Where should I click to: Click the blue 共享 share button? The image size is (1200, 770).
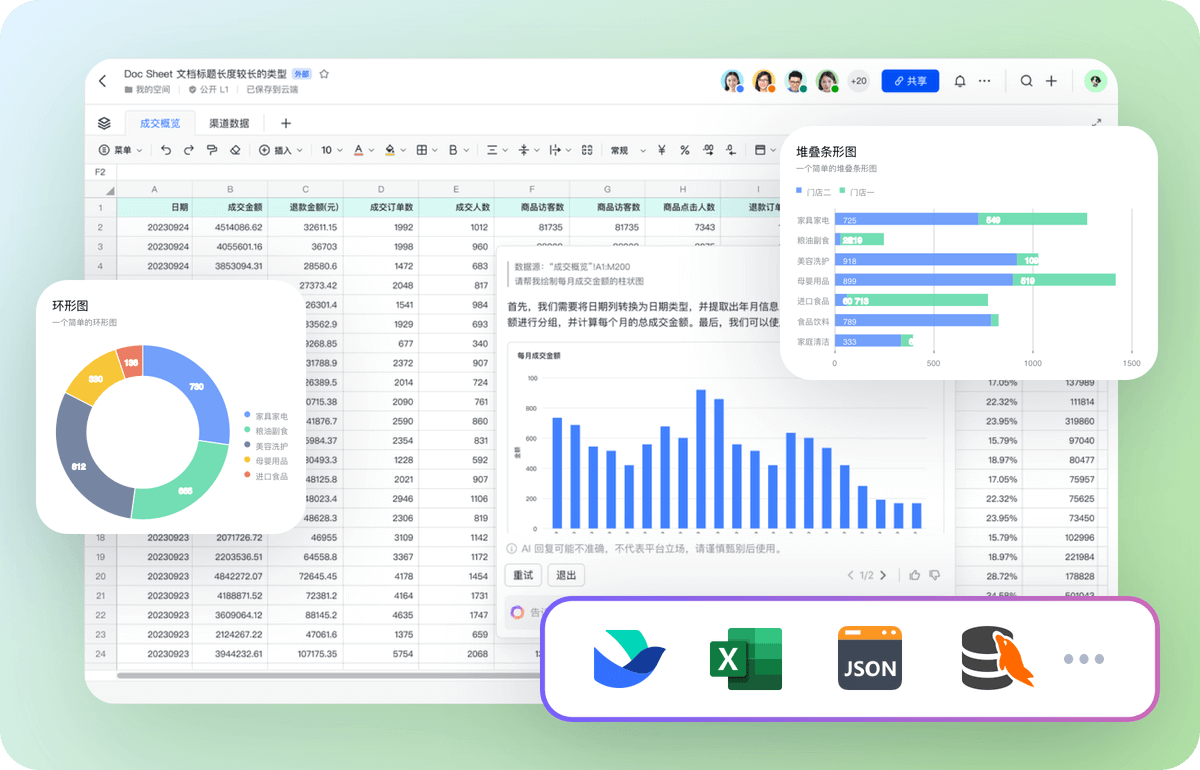(x=910, y=81)
